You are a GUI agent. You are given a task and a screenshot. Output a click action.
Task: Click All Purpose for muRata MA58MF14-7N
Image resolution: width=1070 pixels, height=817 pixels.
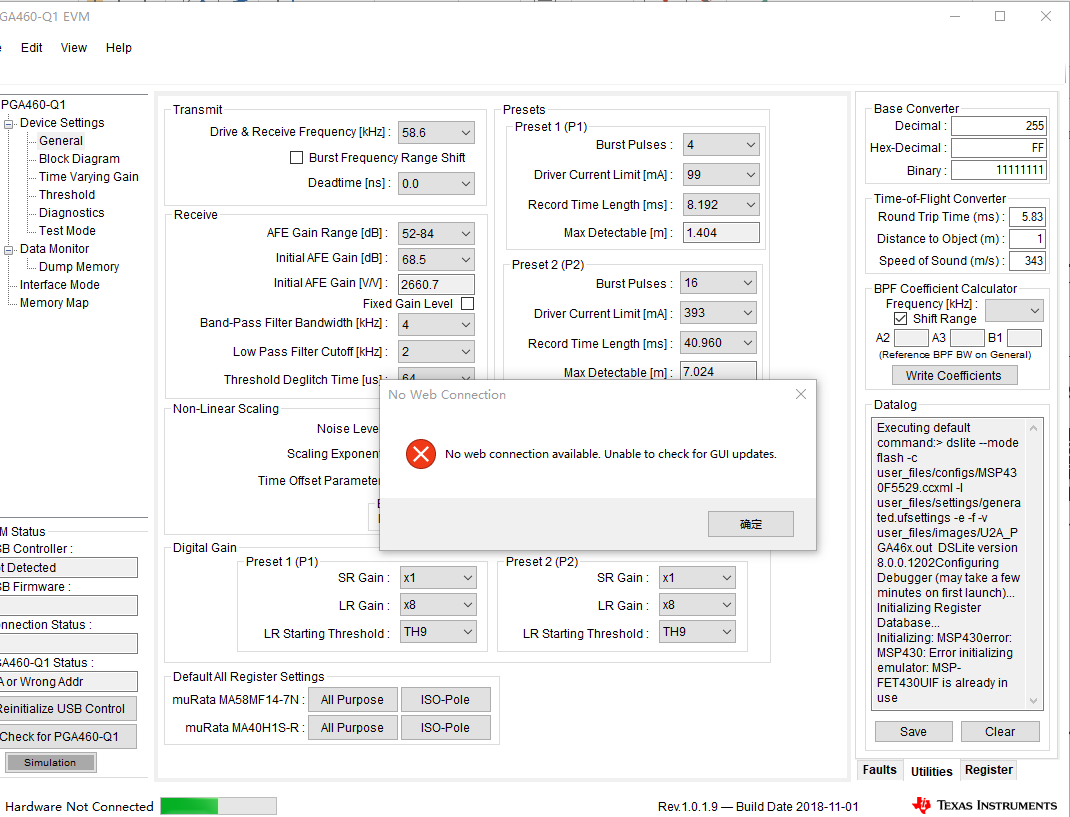tap(352, 700)
